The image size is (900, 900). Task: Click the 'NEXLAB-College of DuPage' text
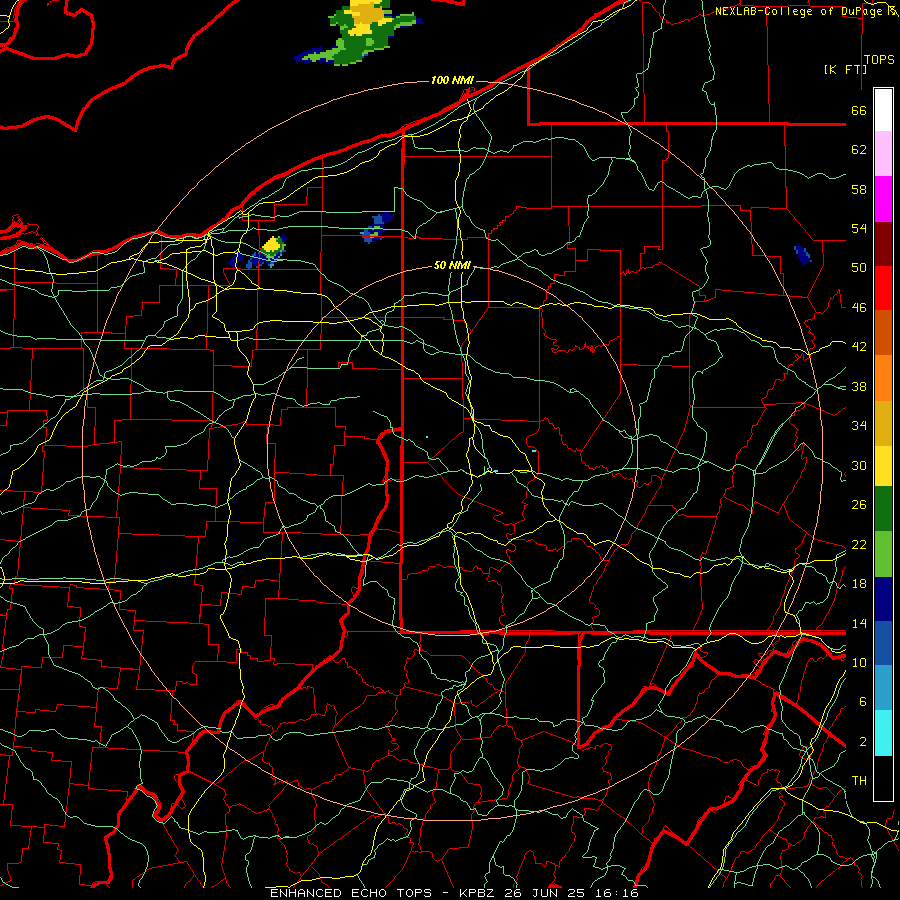[800, 11]
